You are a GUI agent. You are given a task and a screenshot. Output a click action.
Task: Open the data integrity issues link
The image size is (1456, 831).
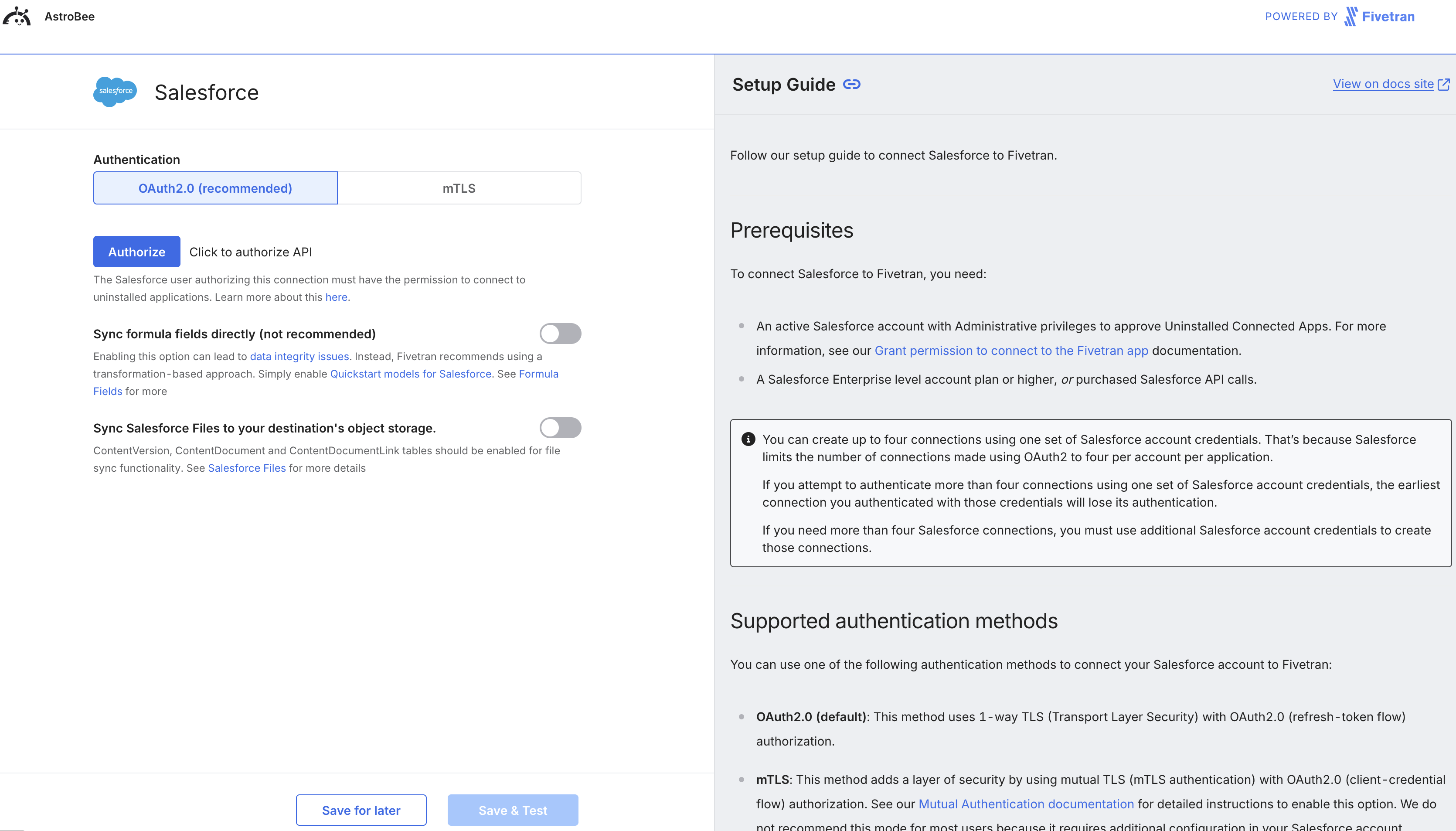[299, 356]
